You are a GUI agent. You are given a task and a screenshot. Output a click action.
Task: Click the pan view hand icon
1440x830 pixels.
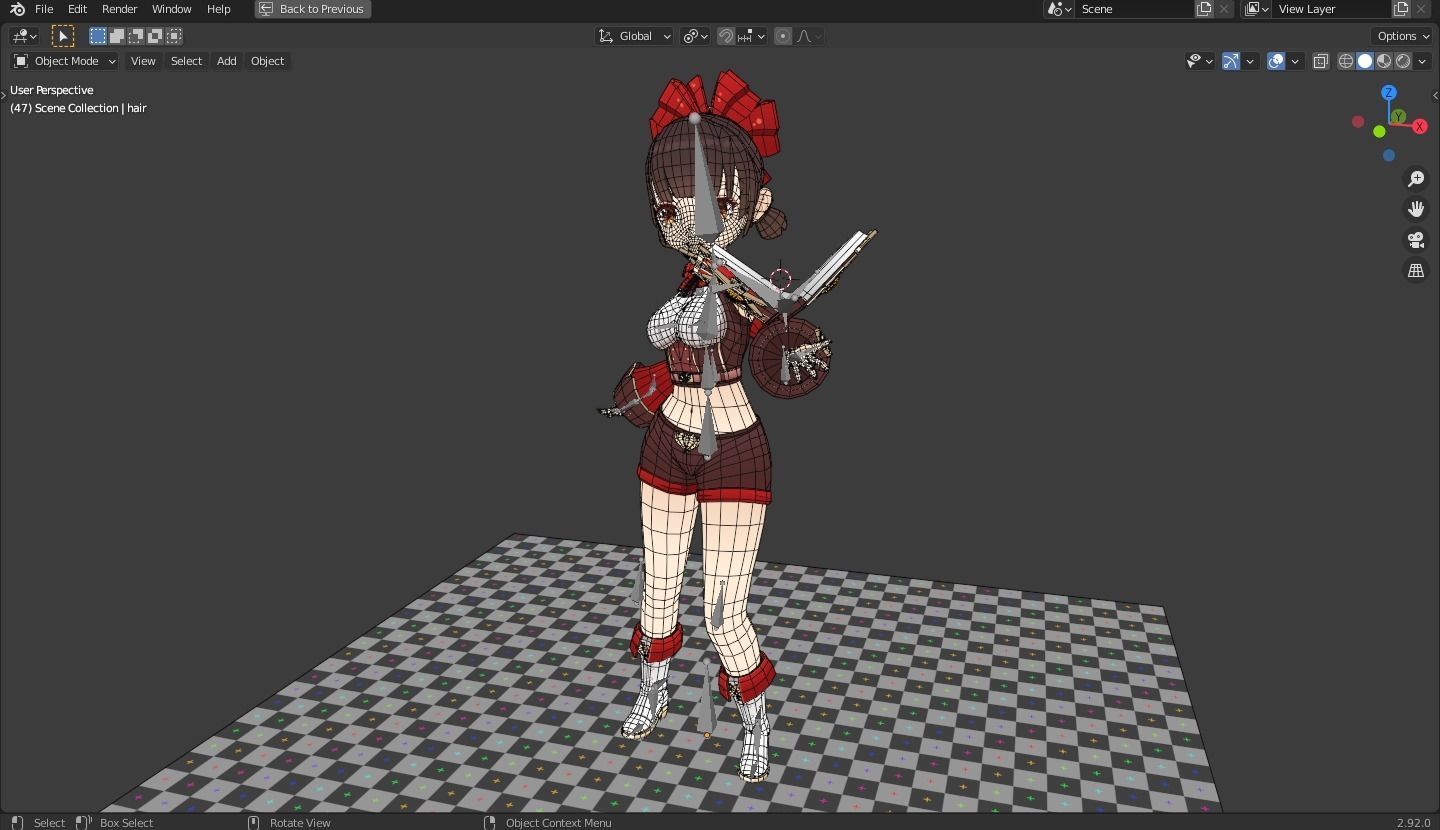(x=1416, y=209)
